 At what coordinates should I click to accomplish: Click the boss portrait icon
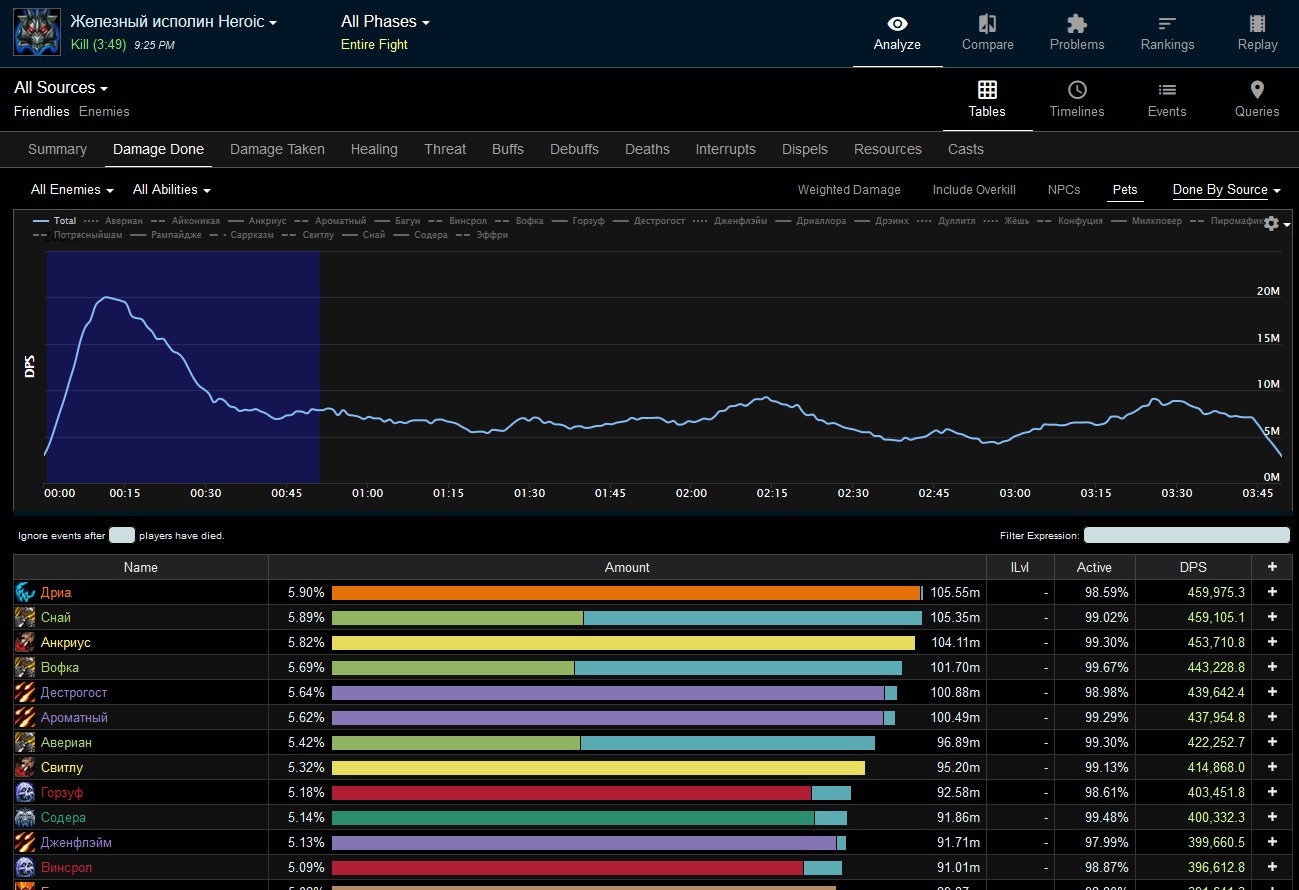[36, 32]
